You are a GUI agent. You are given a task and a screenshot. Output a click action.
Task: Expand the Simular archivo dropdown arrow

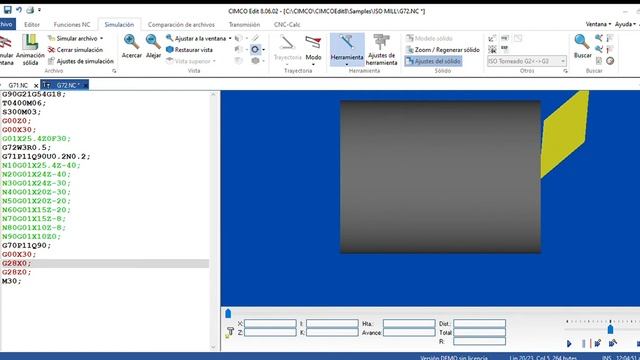(101, 38)
